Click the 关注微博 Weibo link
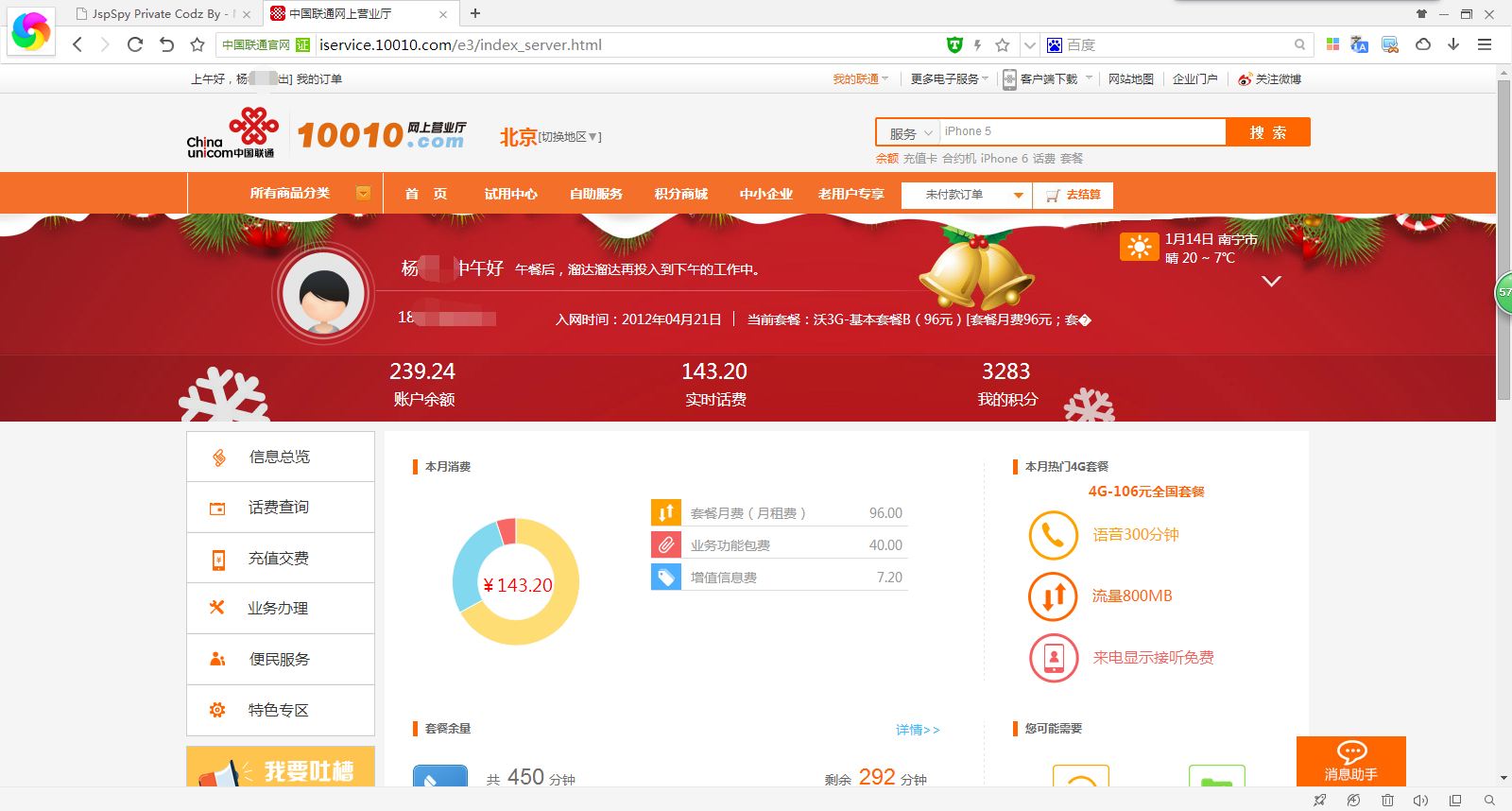This screenshot has width=1512, height=811. click(1269, 79)
